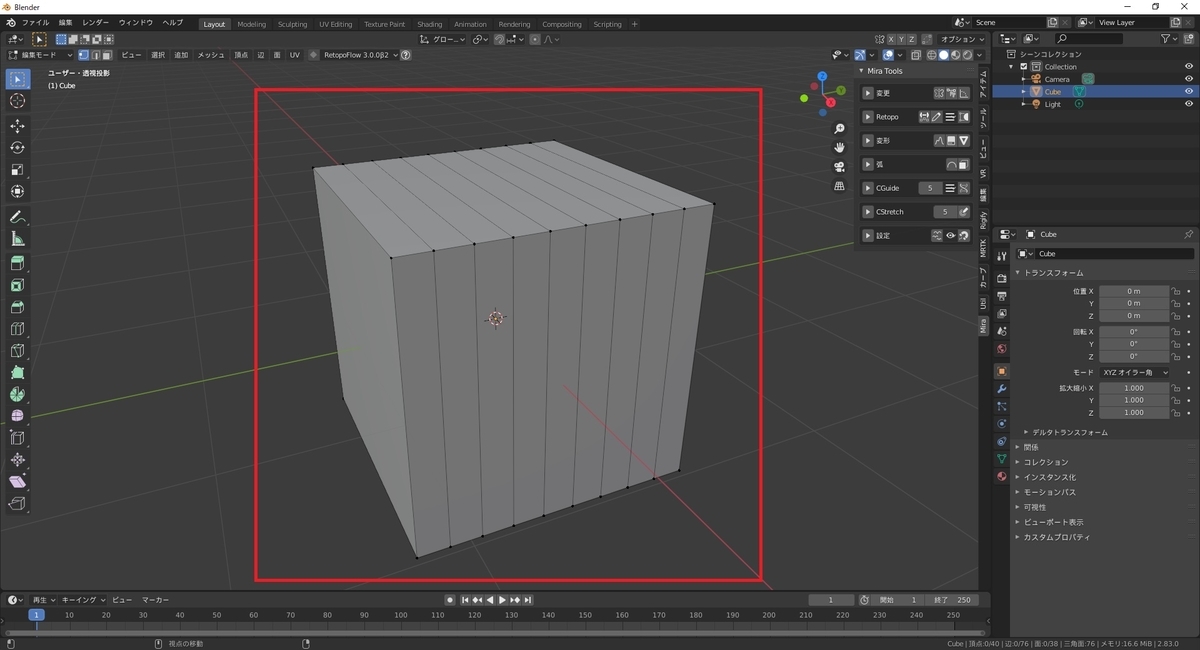Click the zoom magnifier icon in viewport
1200x650 pixels.
click(x=840, y=128)
